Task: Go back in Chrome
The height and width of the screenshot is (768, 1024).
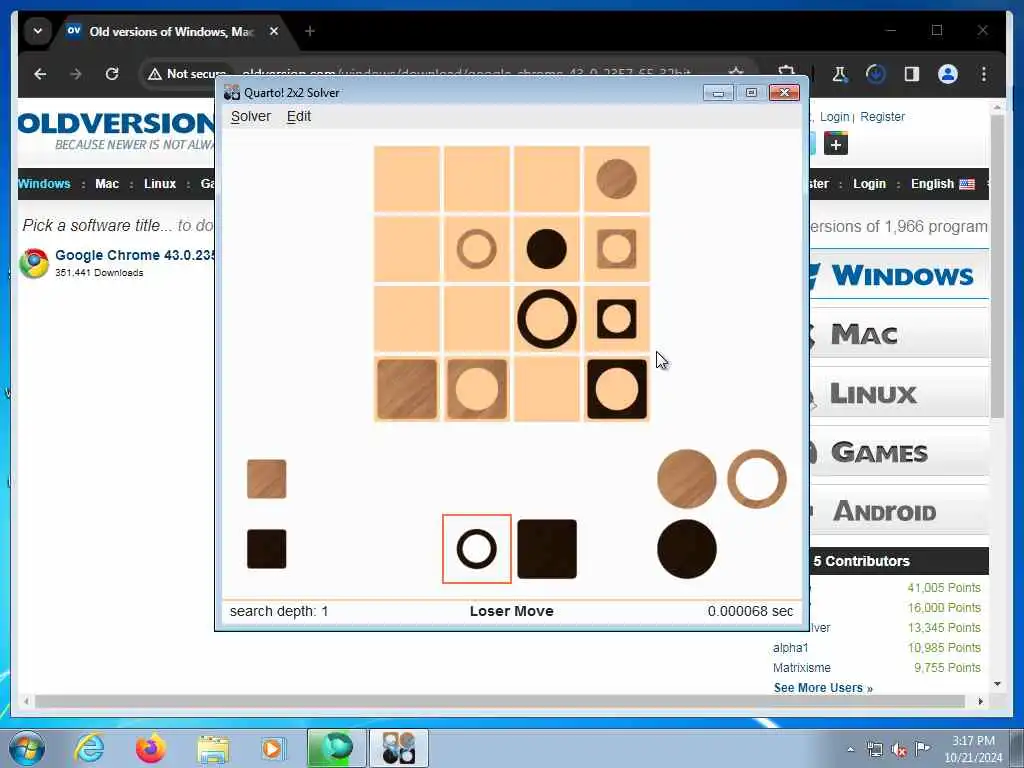Action: [x=40, y=74]
